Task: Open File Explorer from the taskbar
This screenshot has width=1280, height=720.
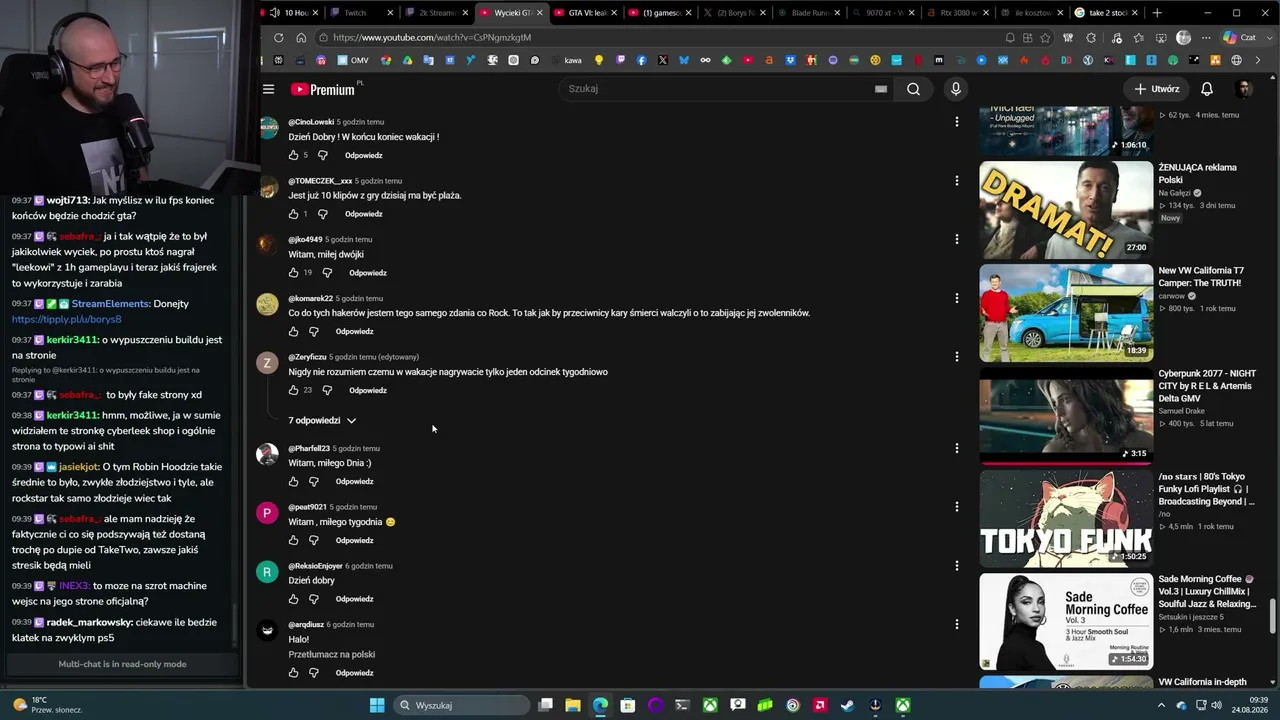Action: point(573,705)
